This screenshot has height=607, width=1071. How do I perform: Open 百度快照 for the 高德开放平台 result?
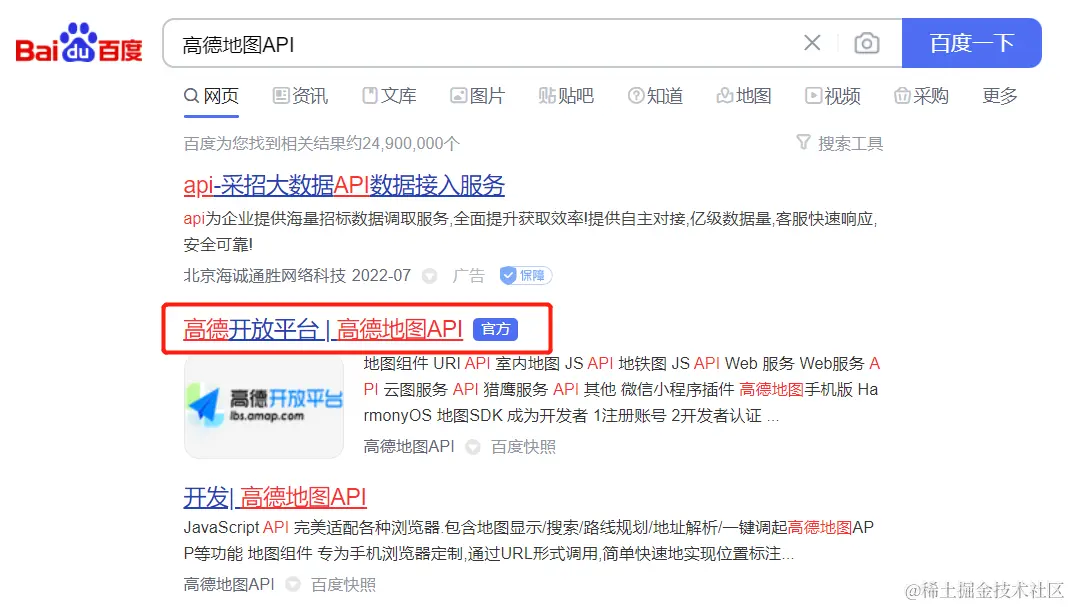523,447
